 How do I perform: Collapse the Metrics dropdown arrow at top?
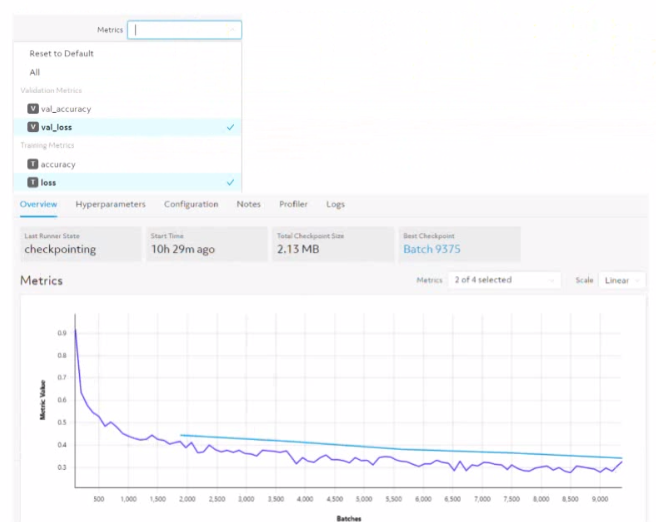232,30
